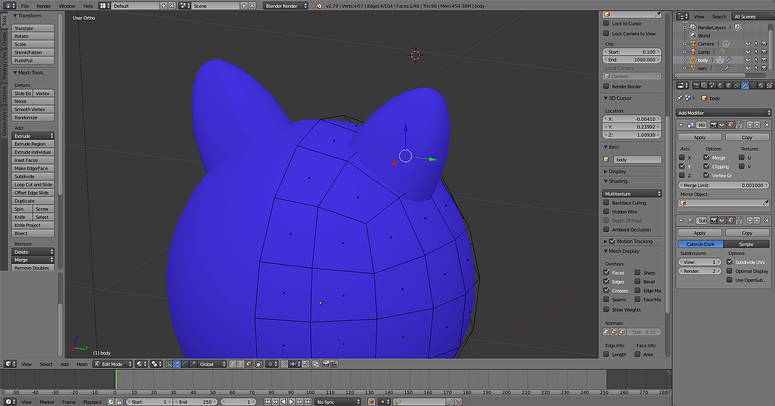Viewport: 775px width, 406px height.
Task: Click the pivot point selector icon
Action: click(157, 364)
